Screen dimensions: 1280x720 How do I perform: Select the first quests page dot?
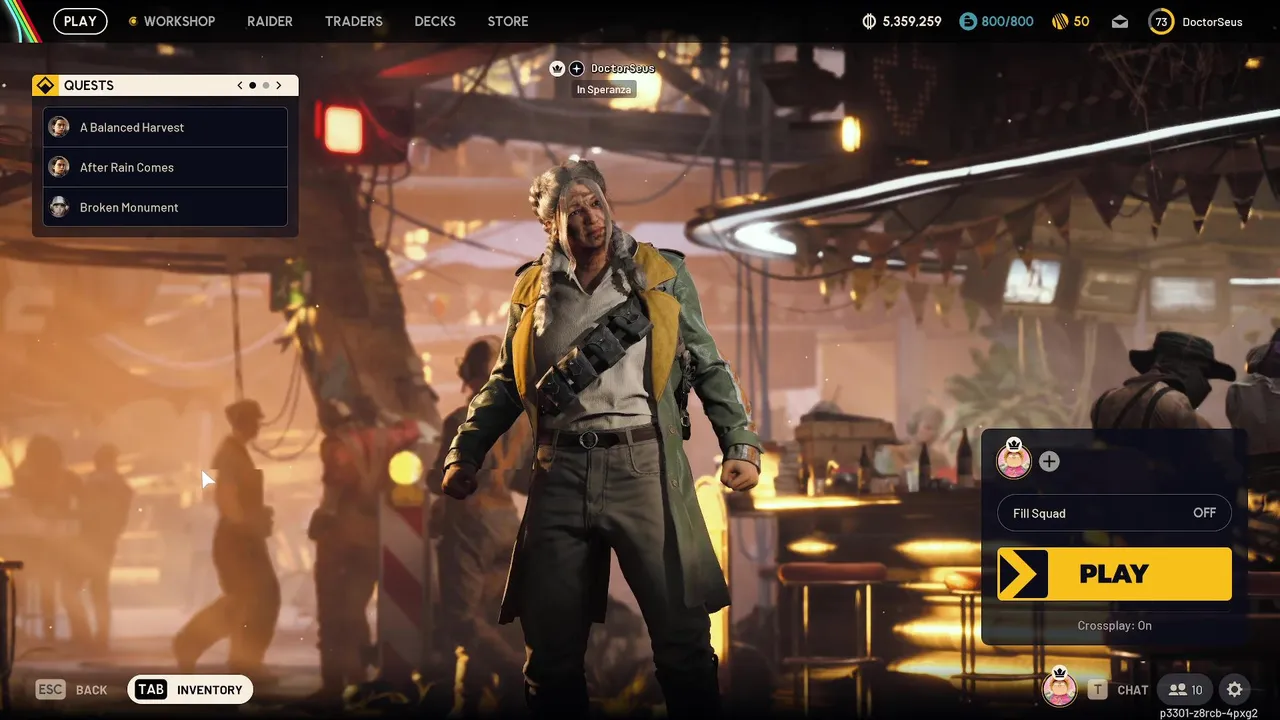pyautogui.click(x=252, y=85)
